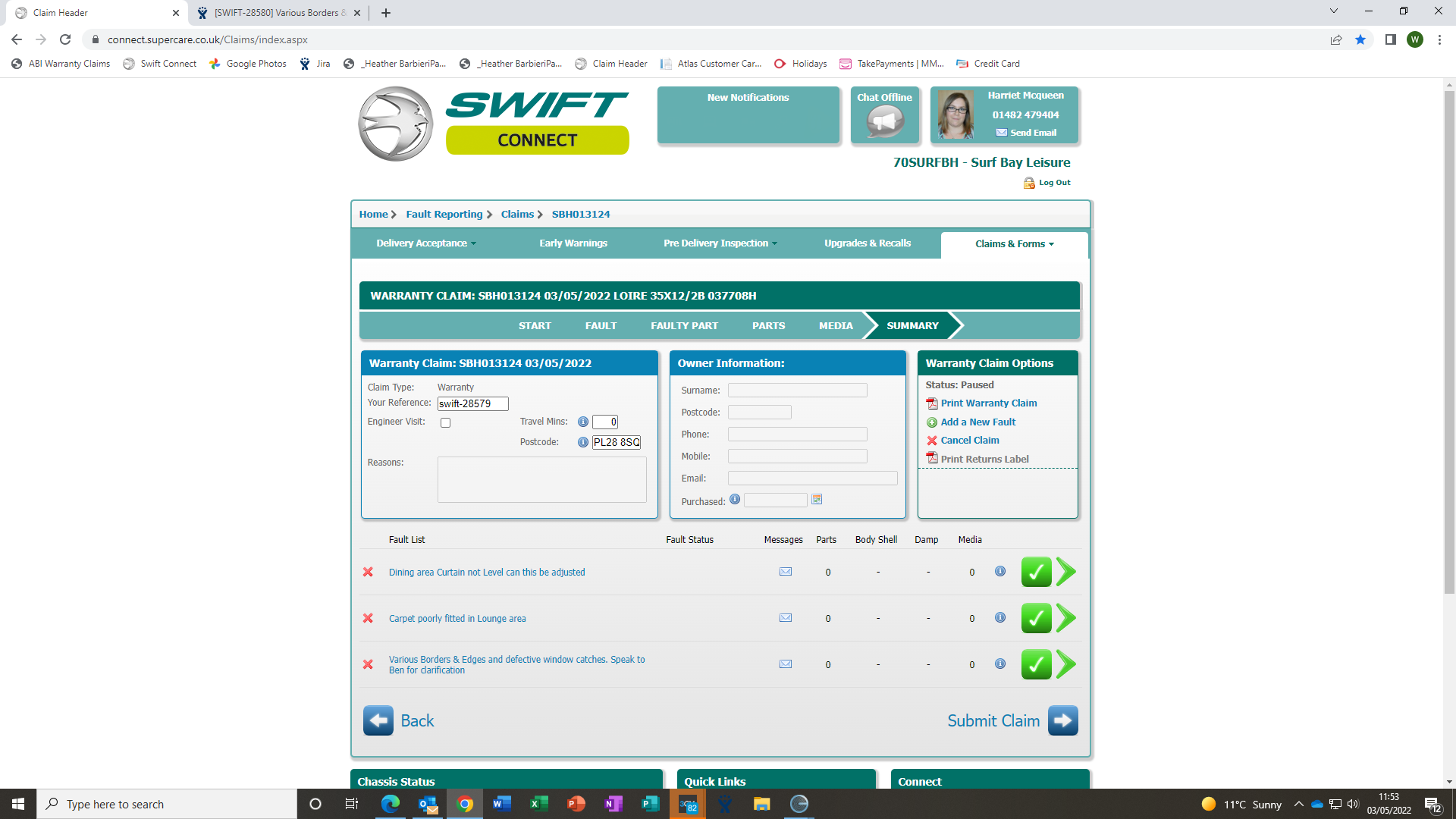Expand the Delivery Acceptance dropdown menu
The image size is (1456, 819).
426,243
